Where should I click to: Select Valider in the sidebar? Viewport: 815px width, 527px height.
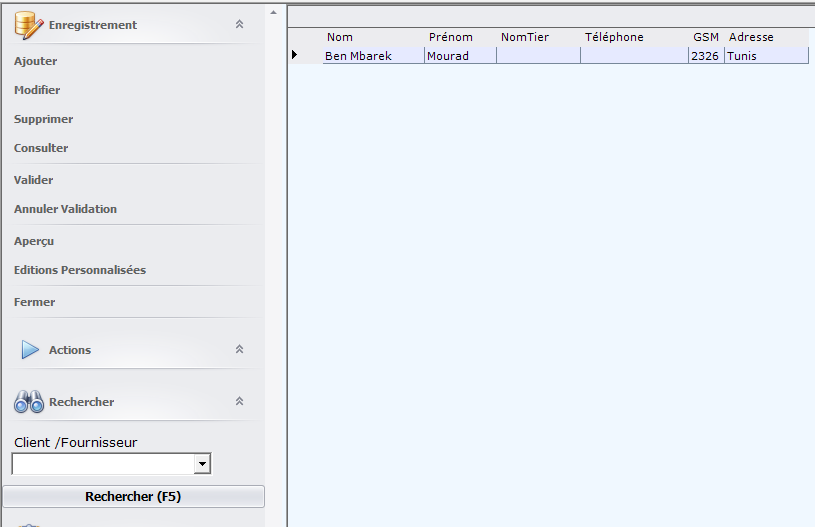33,180
